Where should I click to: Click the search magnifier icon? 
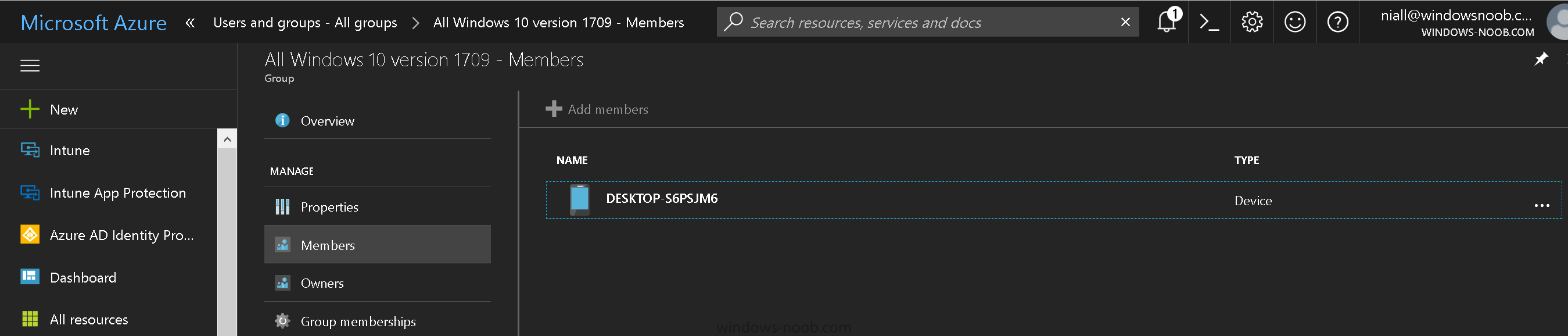[734, 22]
